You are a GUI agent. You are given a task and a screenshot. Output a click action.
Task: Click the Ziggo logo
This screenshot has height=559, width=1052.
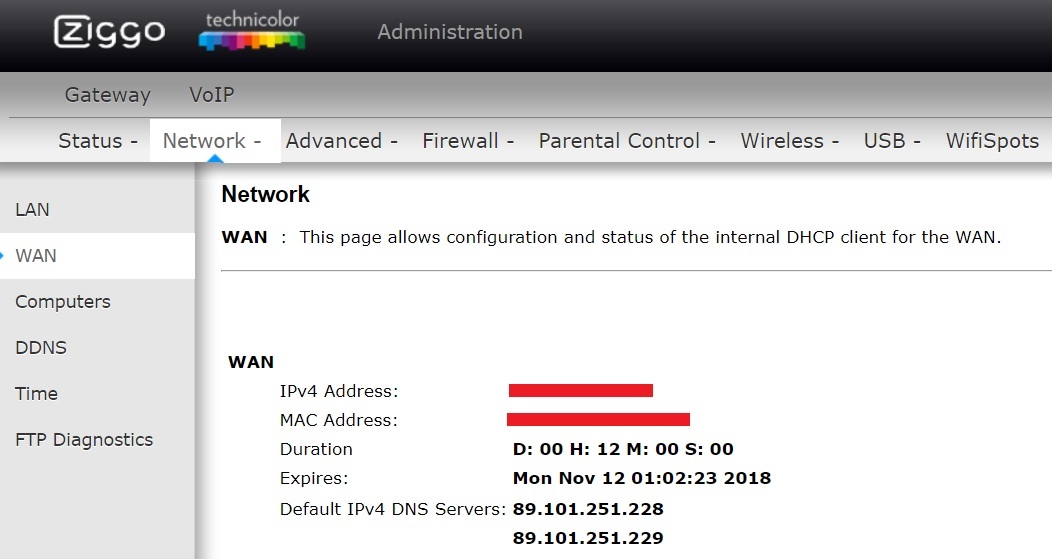click(109, 32)
